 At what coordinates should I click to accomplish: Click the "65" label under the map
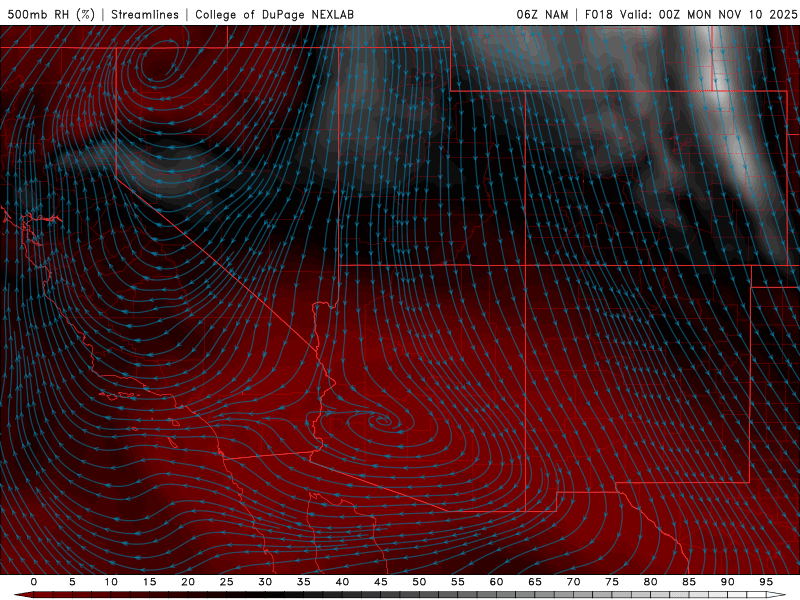(535, 582)
